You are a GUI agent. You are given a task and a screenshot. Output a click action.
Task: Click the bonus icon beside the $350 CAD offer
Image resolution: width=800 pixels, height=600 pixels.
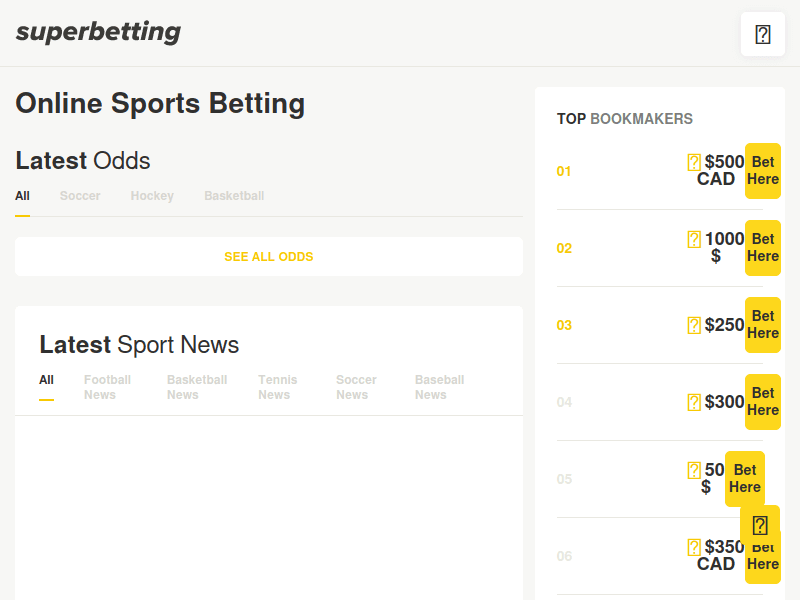694,547
